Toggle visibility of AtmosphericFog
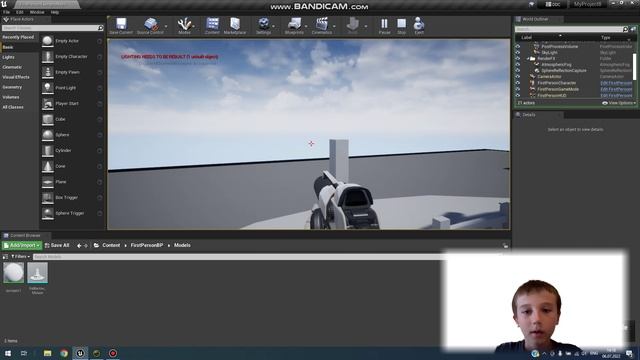This screenshot has width=640, height=360. 518,64
